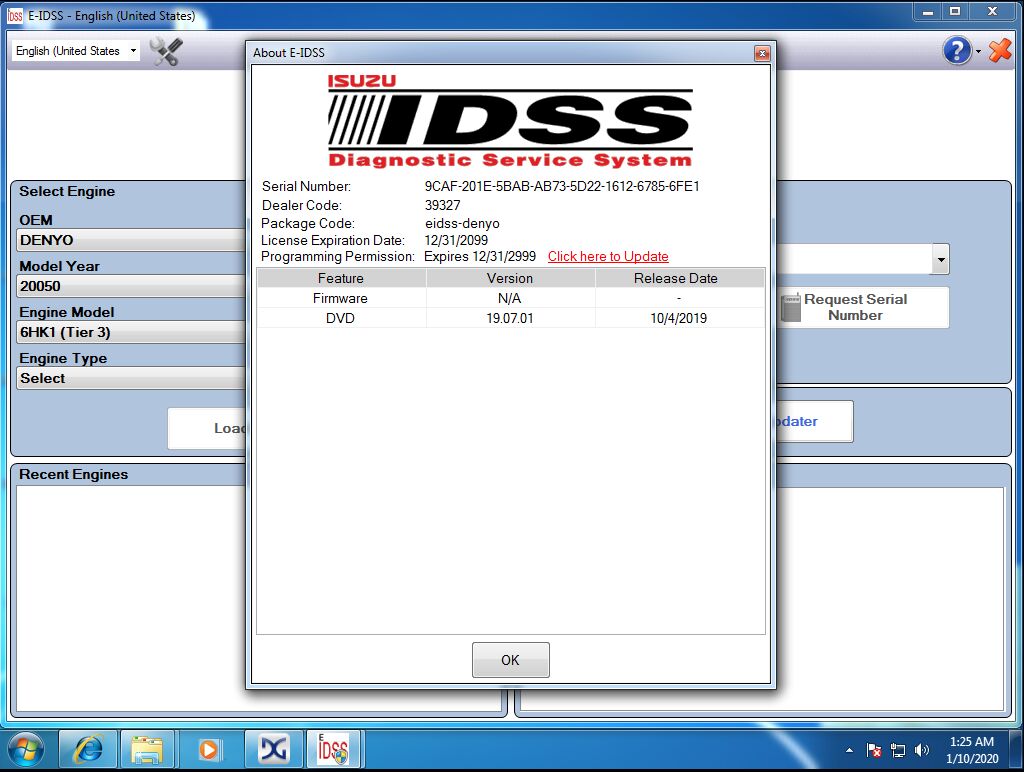This screenshot has height=772, width=1024.
Task: Open Windows Explorer folder in taskbar
Action: [x=147, y=749]
